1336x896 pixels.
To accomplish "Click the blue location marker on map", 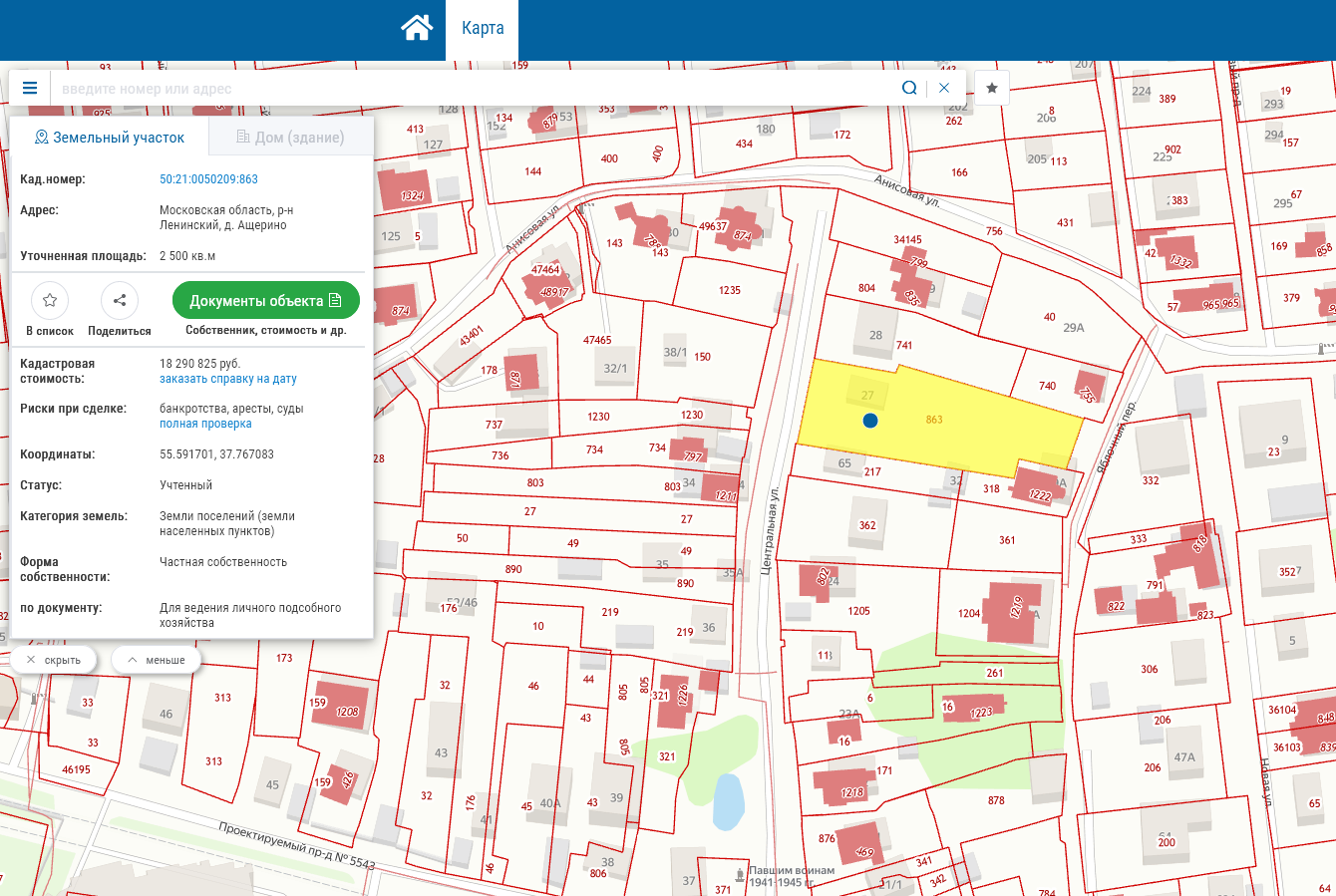I will click(x=870, y=421).
